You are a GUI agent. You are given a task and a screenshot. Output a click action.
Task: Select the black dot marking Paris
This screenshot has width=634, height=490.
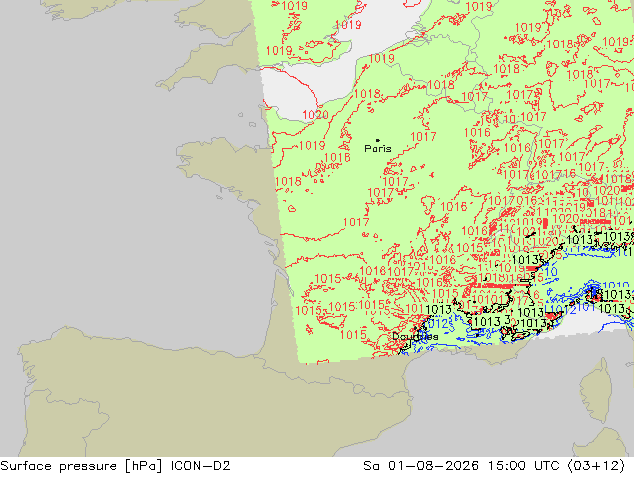coord(378,140)
